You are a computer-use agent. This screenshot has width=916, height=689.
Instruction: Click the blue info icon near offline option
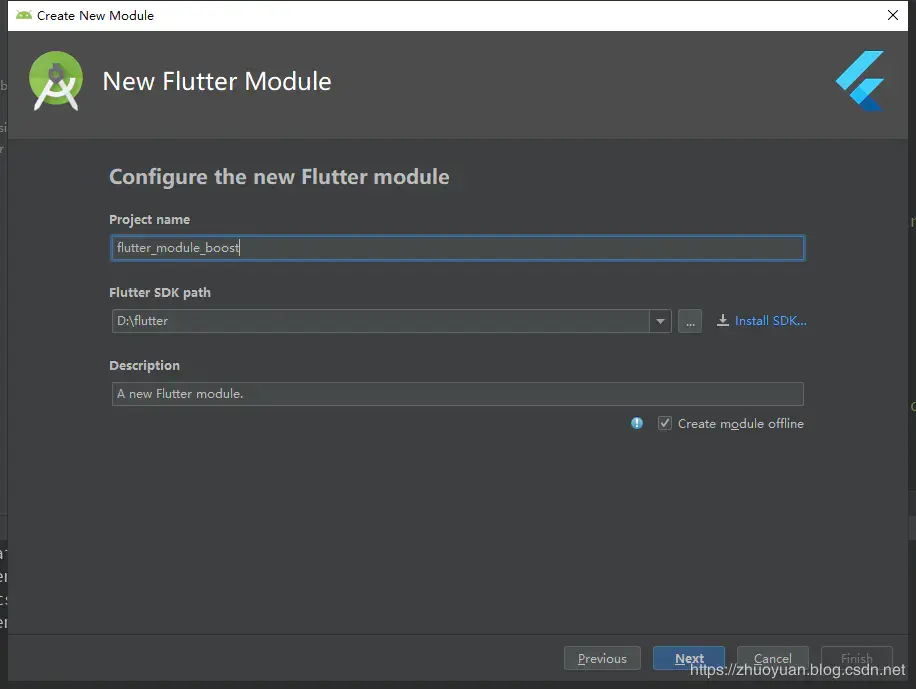tap(637, 423)
